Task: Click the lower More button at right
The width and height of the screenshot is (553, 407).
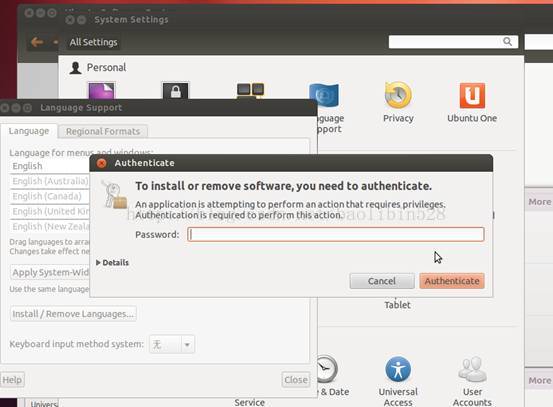Action: point(539,381)
